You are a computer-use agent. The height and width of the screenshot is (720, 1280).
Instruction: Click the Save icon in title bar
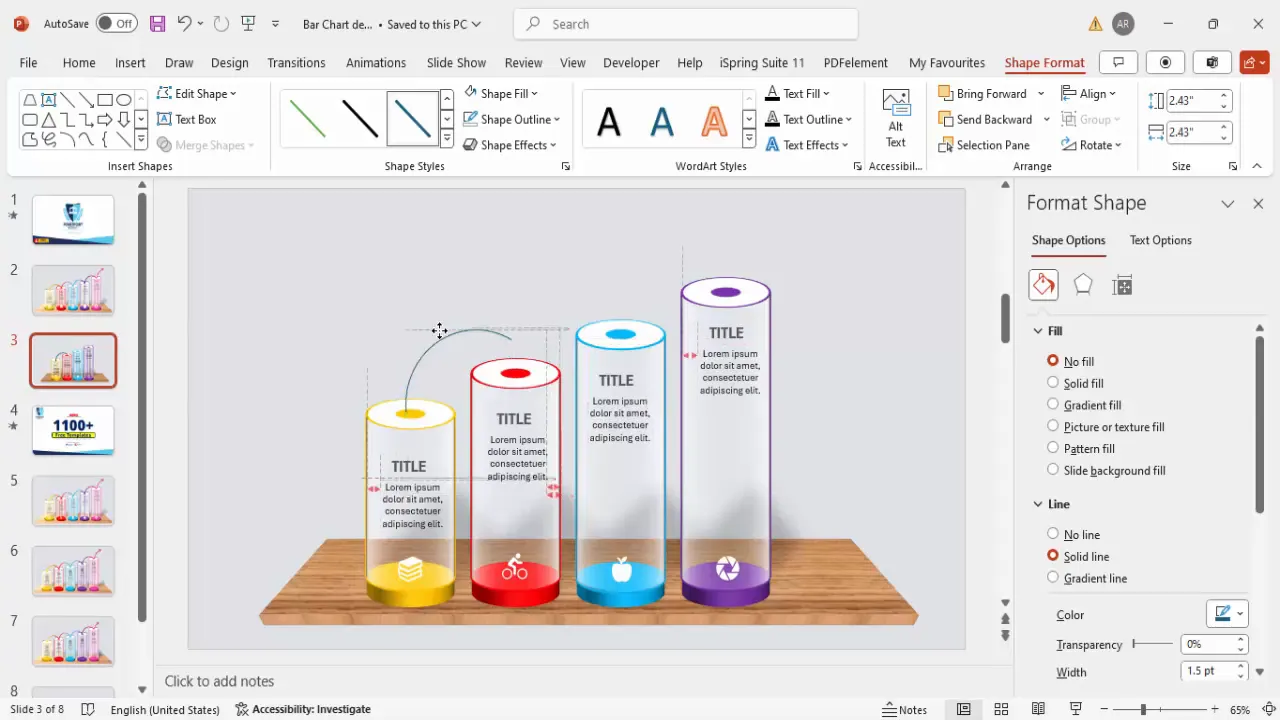click(157, 23)
